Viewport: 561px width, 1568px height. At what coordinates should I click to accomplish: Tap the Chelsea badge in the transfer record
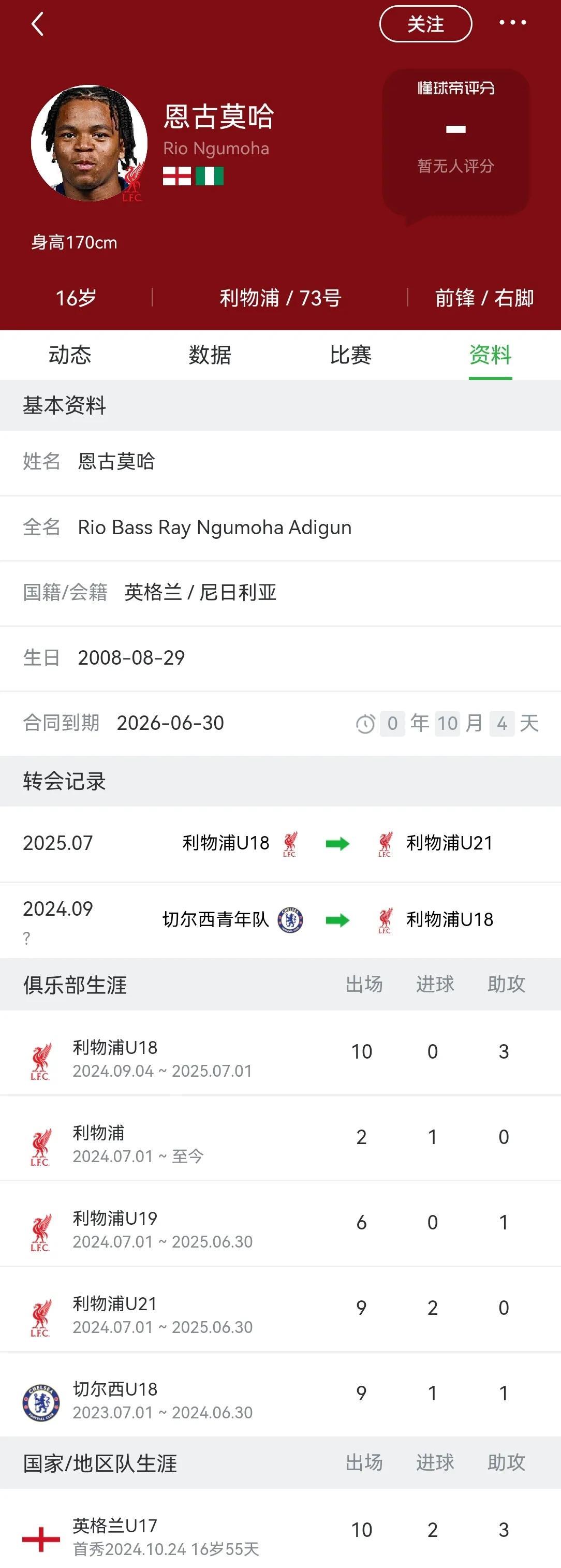pos(290,919)
